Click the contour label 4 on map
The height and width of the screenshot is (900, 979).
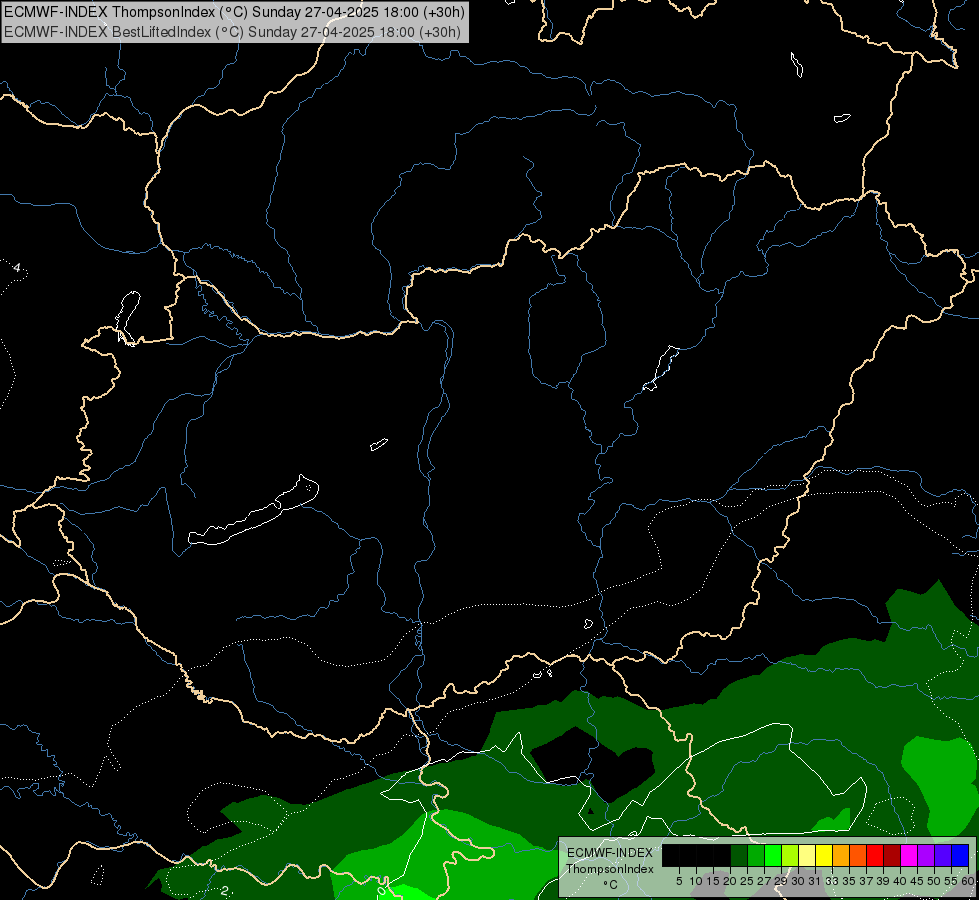(x=17, y=268)
